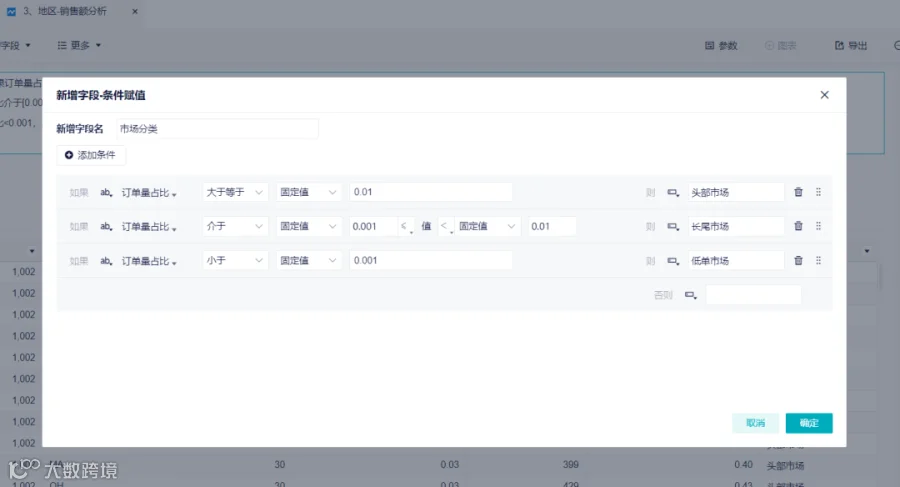This screenshot has width=900, height=487.
Task: Open 固定值 dropdown in the 小于 row
Action: tap(308, 261)
